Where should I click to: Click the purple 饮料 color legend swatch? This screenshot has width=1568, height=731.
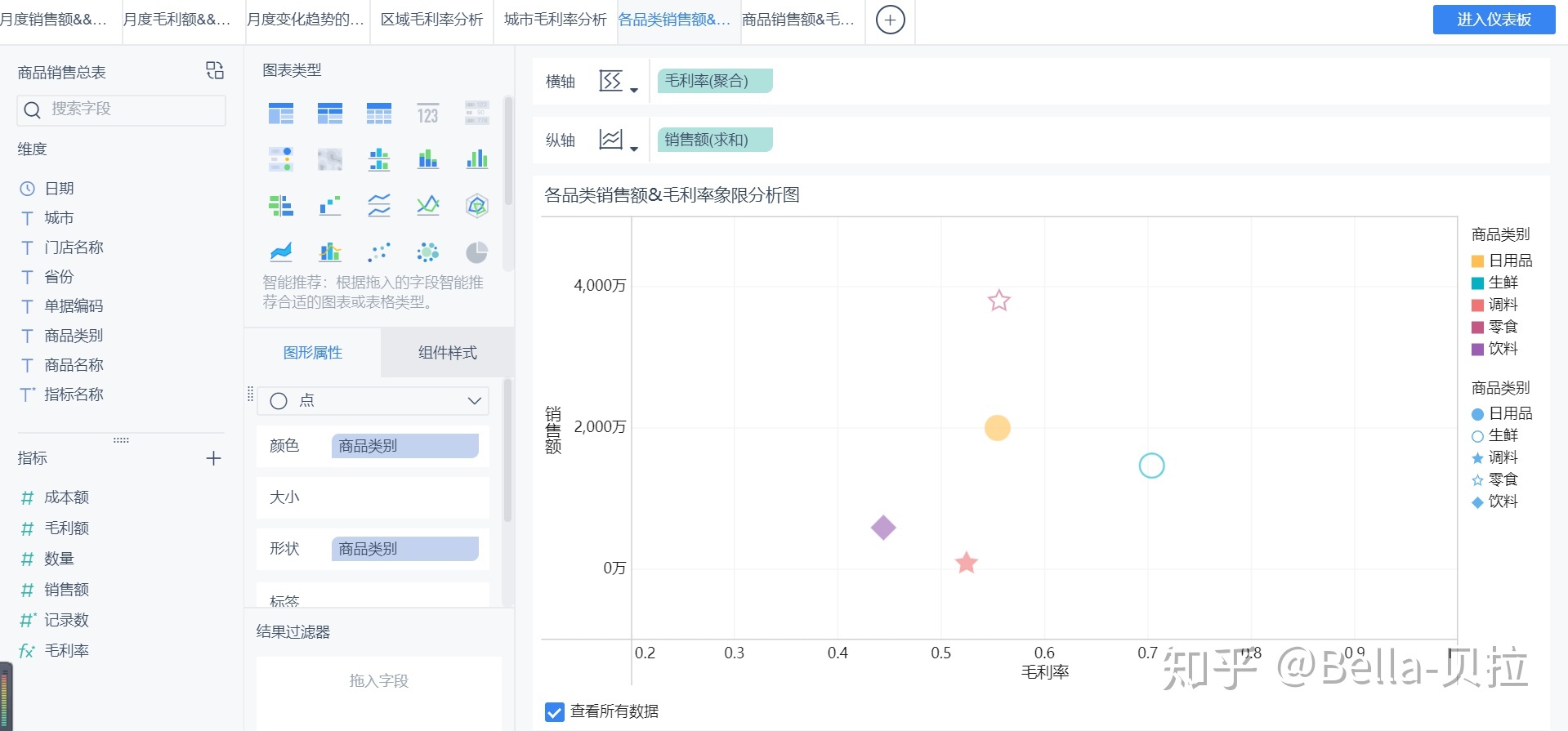(x=1477, y=350)
